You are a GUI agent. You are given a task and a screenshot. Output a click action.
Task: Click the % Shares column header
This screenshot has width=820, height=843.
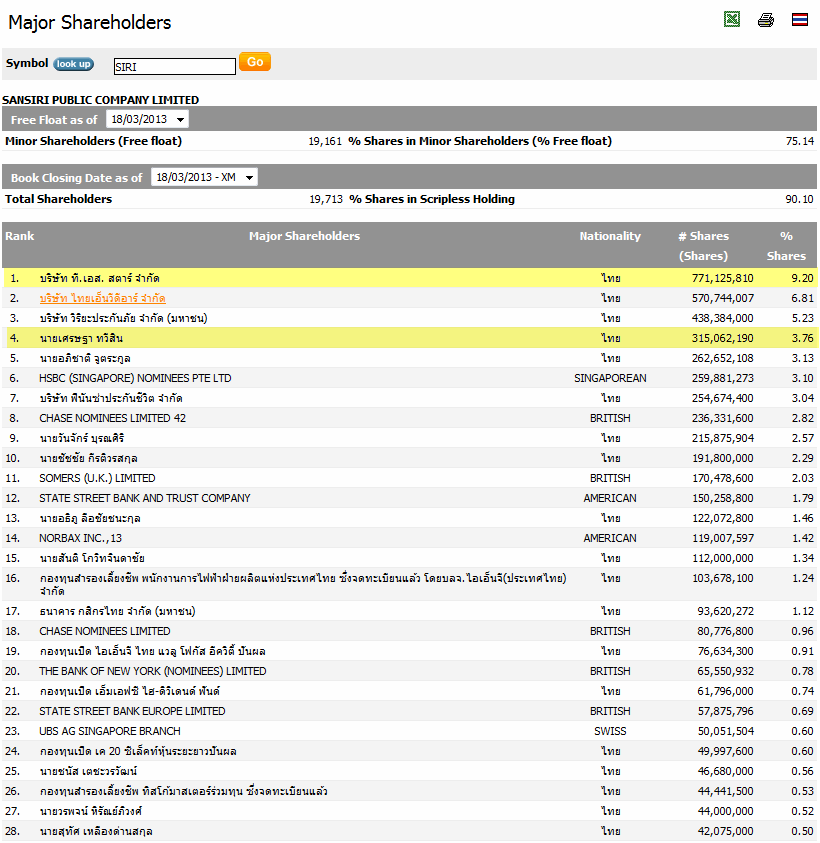click(x=786, y=246)
